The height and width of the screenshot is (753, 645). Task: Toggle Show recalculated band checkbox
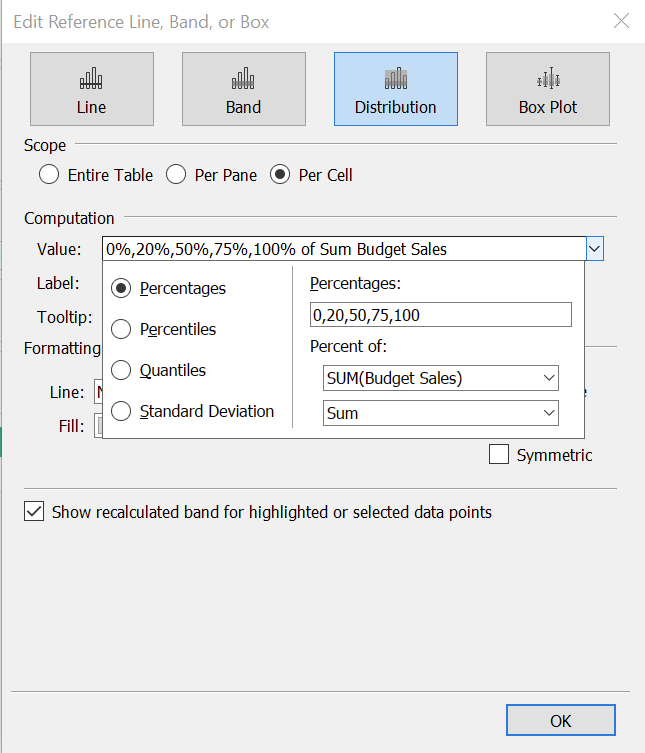click(35, 512)
